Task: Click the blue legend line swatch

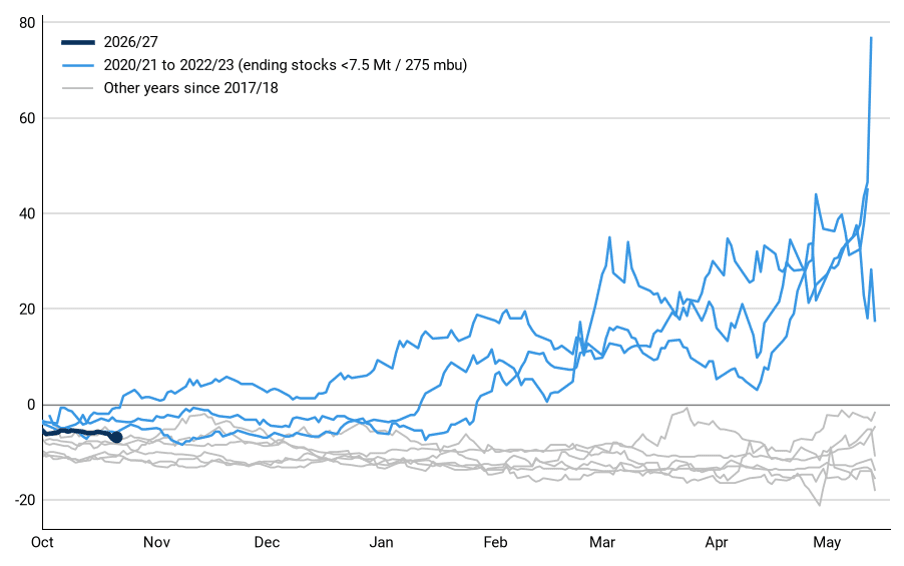Action: click(78, 65)
